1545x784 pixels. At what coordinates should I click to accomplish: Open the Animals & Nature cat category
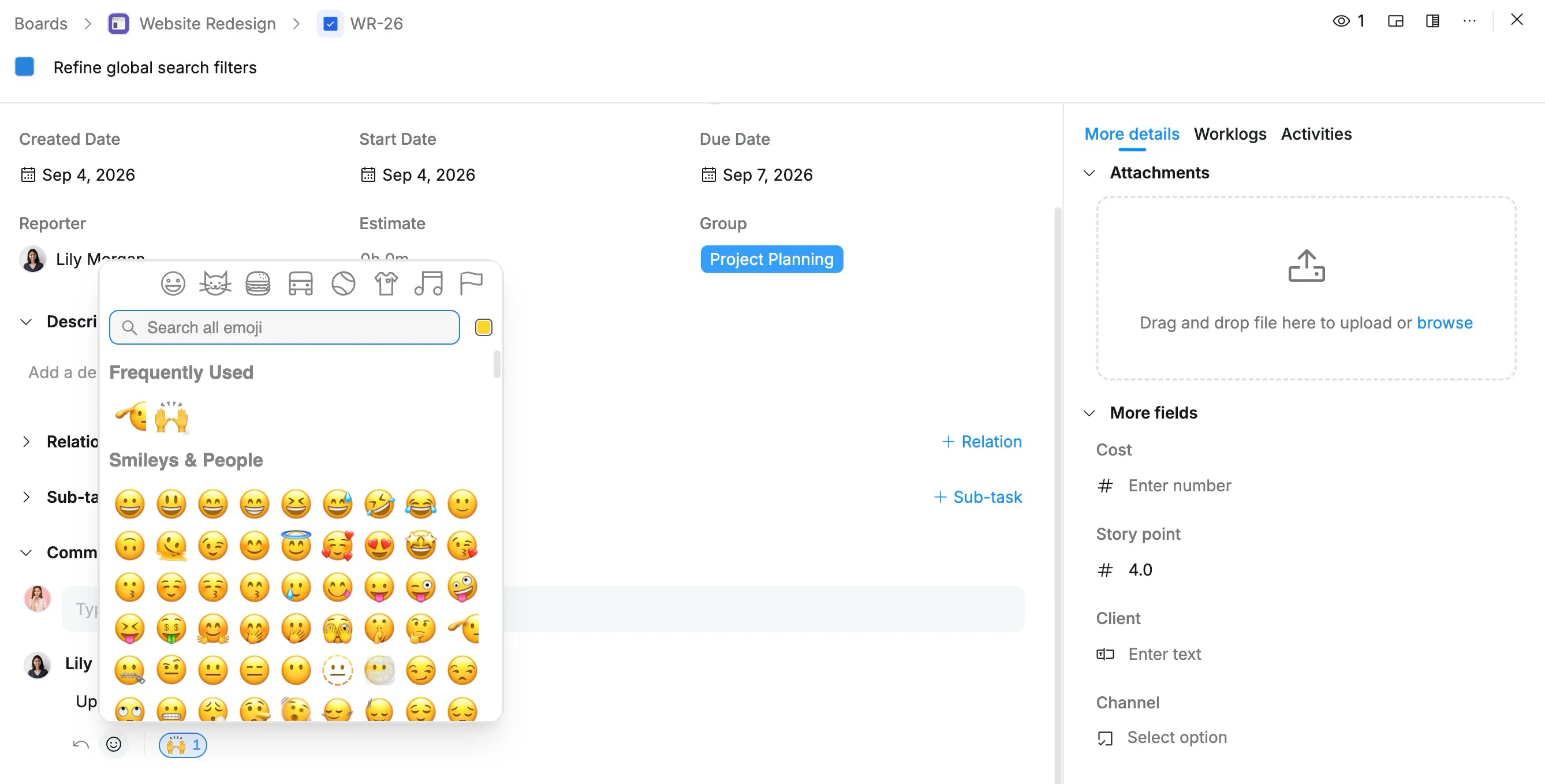click(215, 283)
